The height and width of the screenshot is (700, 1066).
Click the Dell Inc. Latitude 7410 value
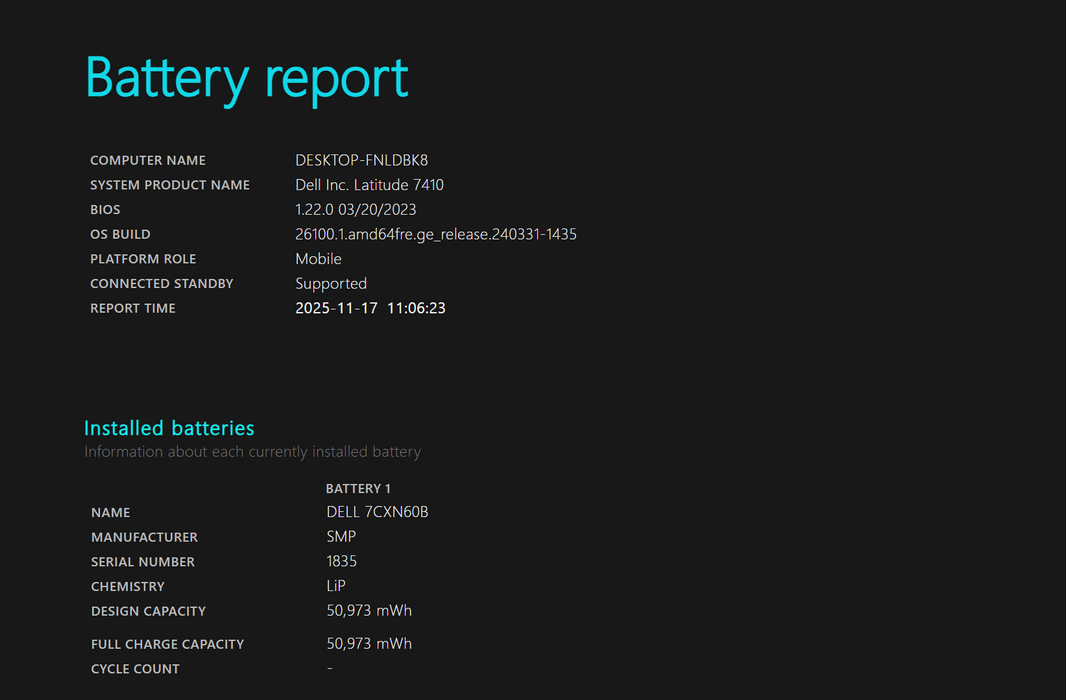point(369,185)
